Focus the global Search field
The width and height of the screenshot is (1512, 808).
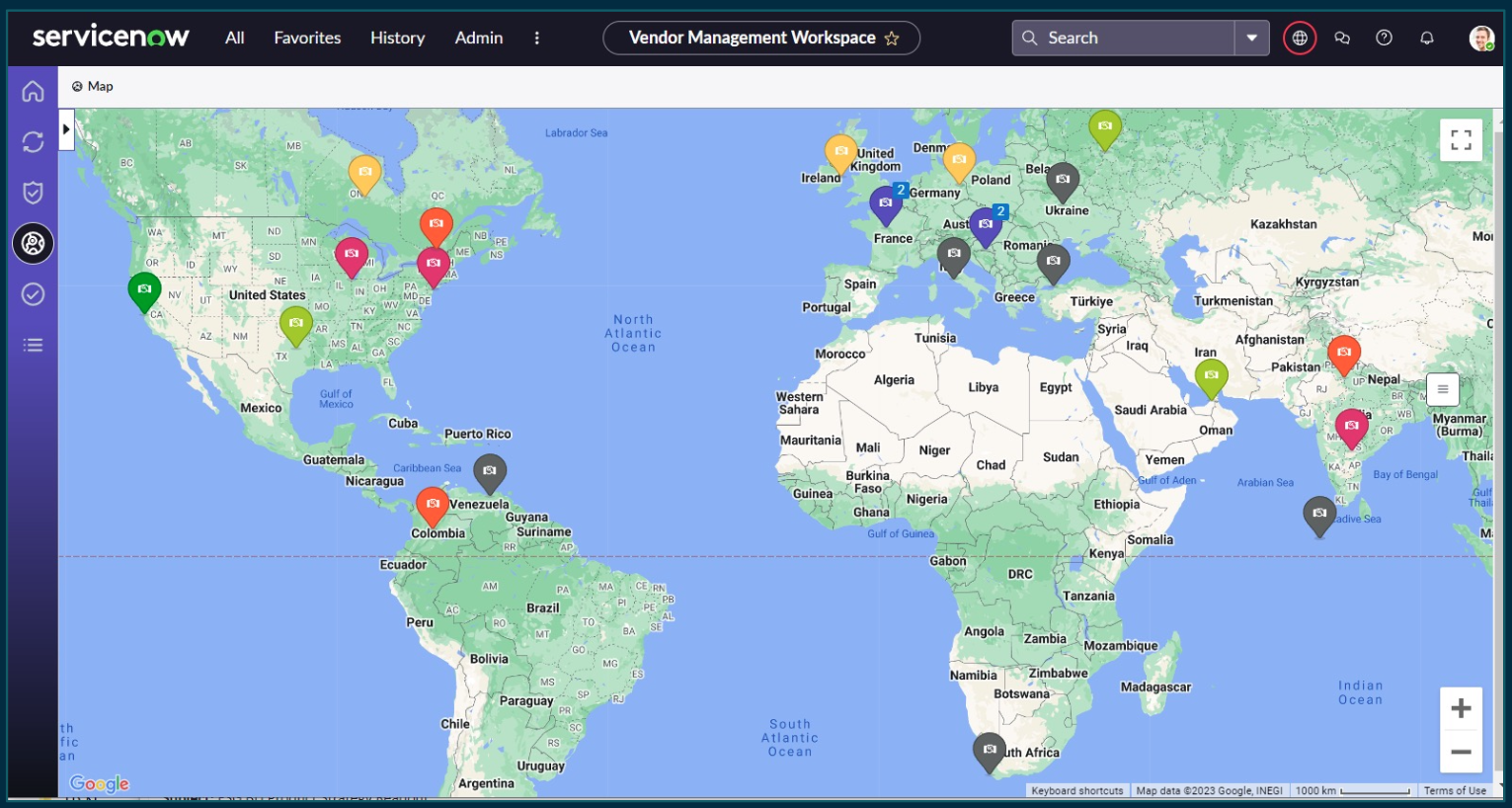[1124, 38]
